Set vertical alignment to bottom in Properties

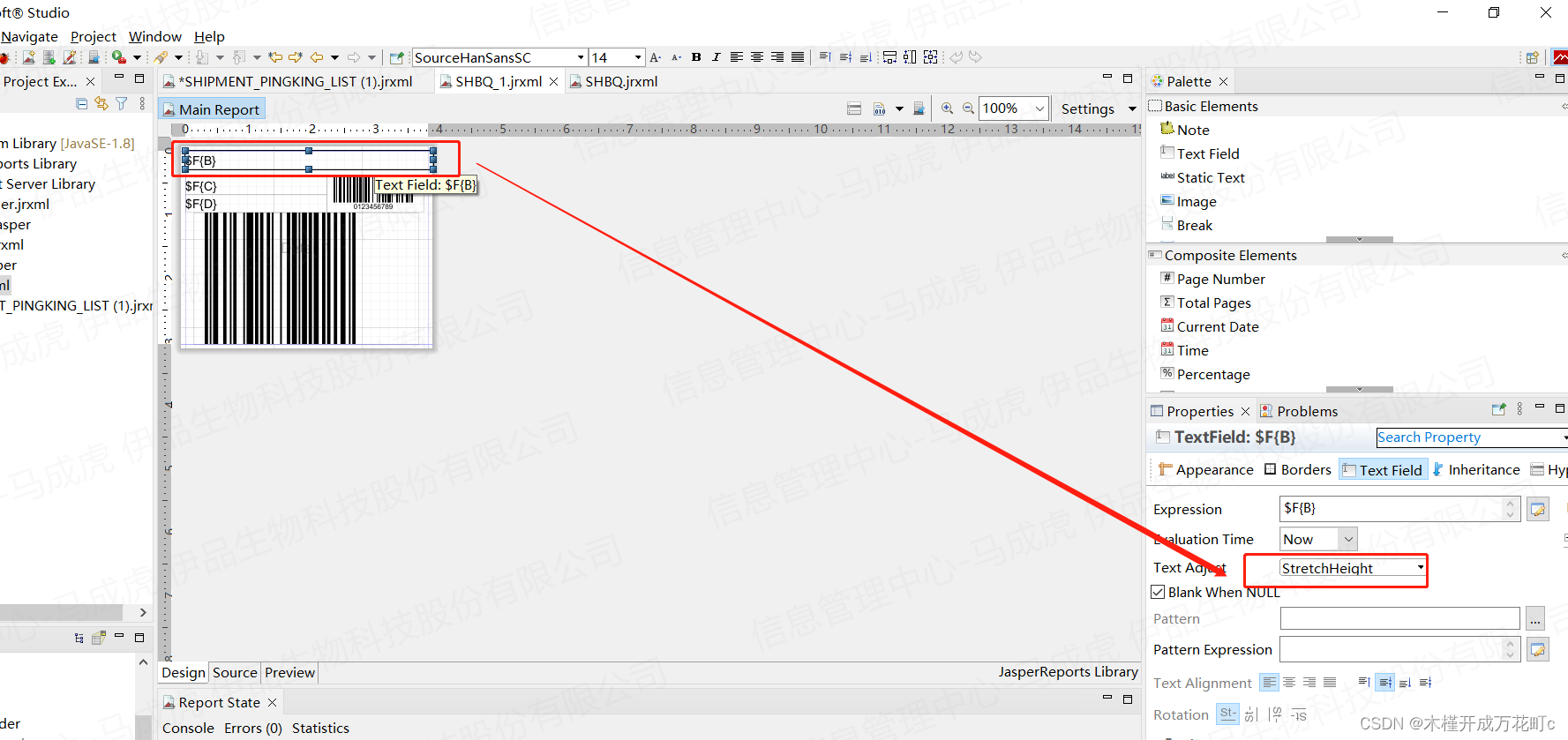point(1406,682)
